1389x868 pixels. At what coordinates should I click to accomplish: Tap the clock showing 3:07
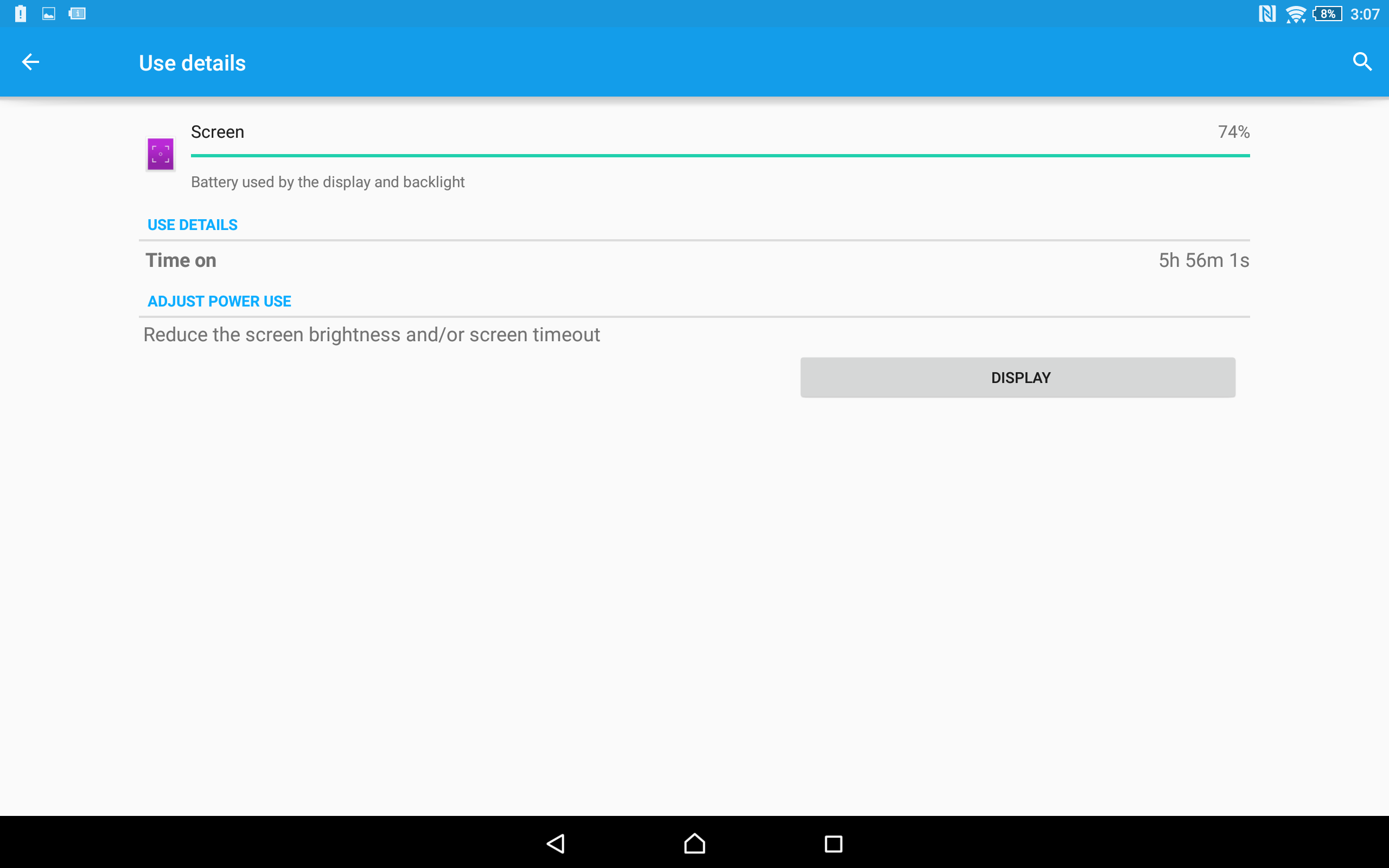click(1365, 14)
